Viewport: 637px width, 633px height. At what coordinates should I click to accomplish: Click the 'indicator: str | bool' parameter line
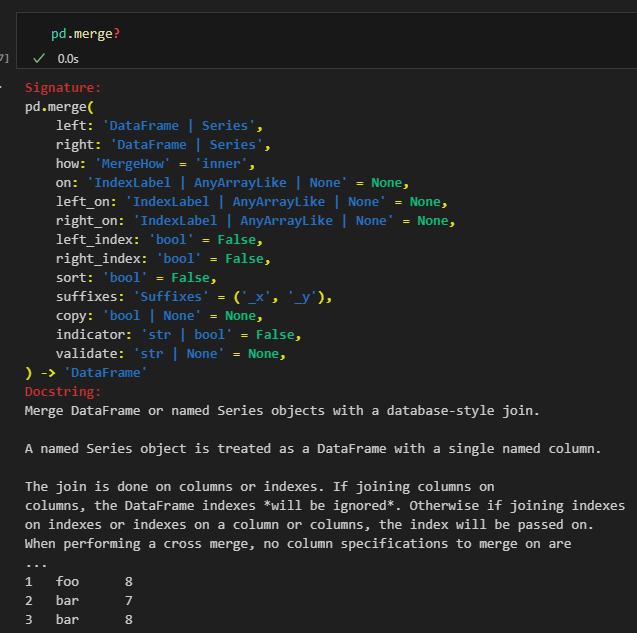[x=178, y=335]
